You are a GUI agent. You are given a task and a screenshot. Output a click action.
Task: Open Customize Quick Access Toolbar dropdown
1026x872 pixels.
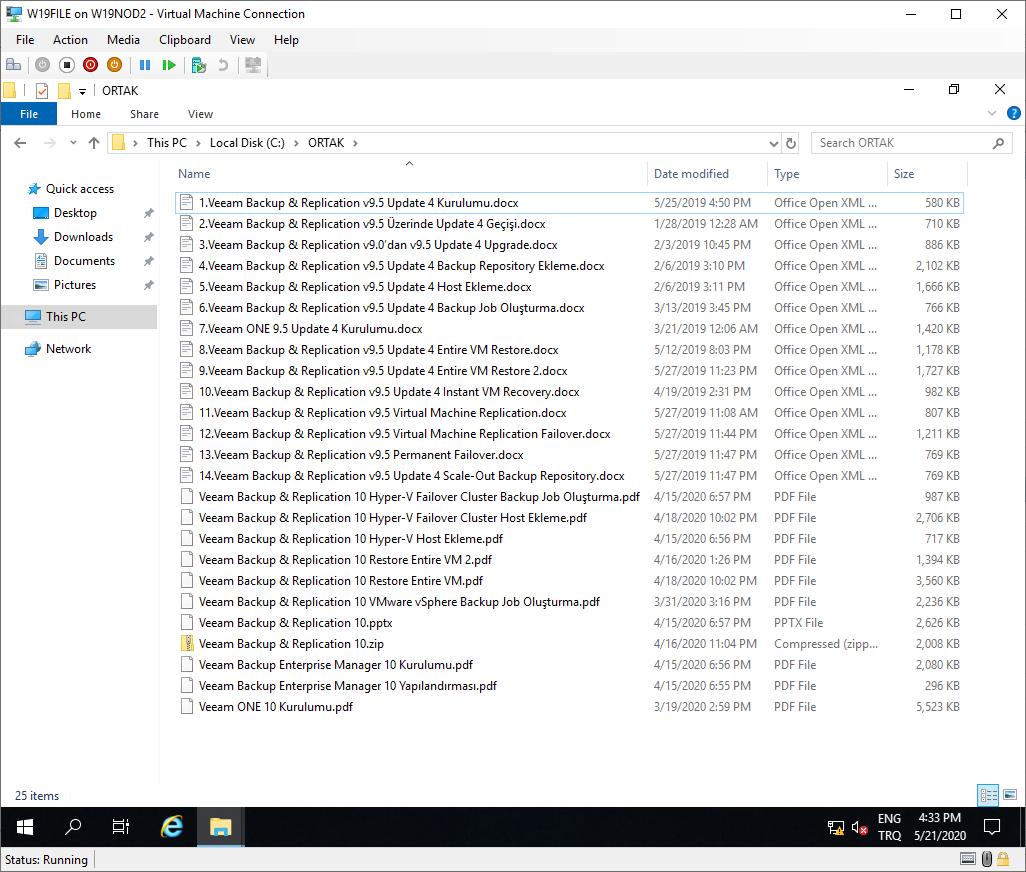82,91
